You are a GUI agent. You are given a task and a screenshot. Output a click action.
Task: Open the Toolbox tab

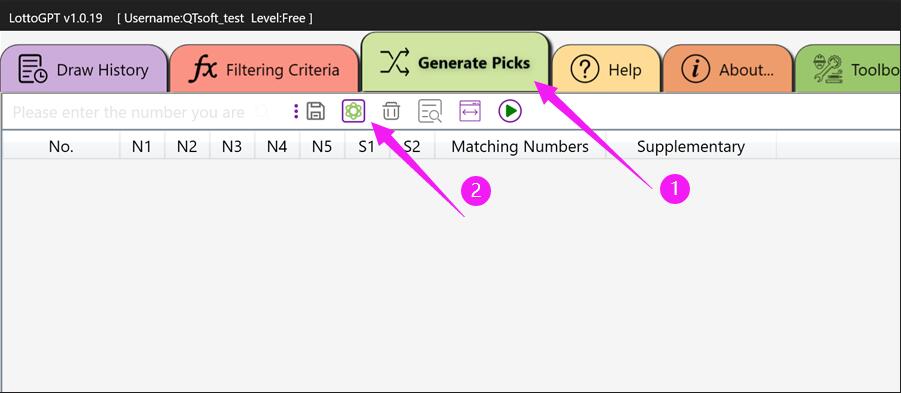point(848,69)
